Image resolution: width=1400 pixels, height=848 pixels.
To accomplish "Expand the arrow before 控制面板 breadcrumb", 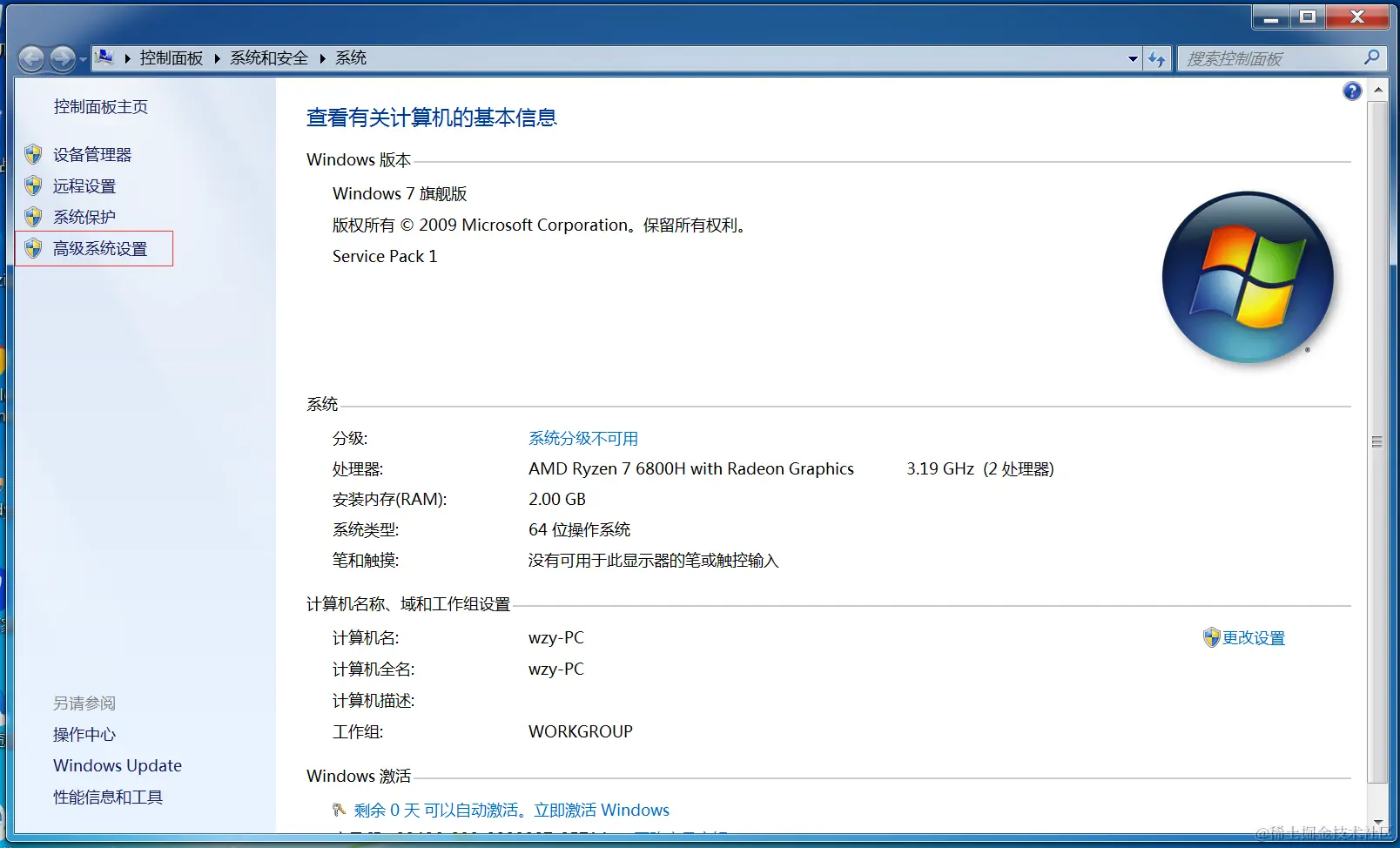I will (x=127, y=58).
